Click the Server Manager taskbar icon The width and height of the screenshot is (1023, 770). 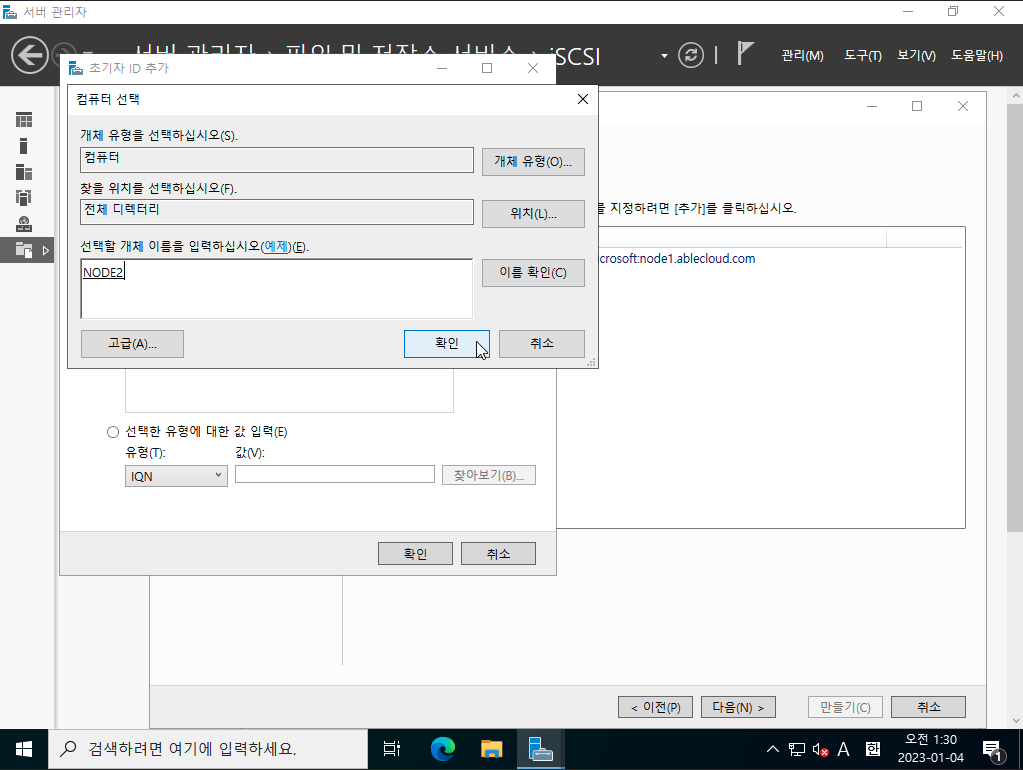[540, 749]
